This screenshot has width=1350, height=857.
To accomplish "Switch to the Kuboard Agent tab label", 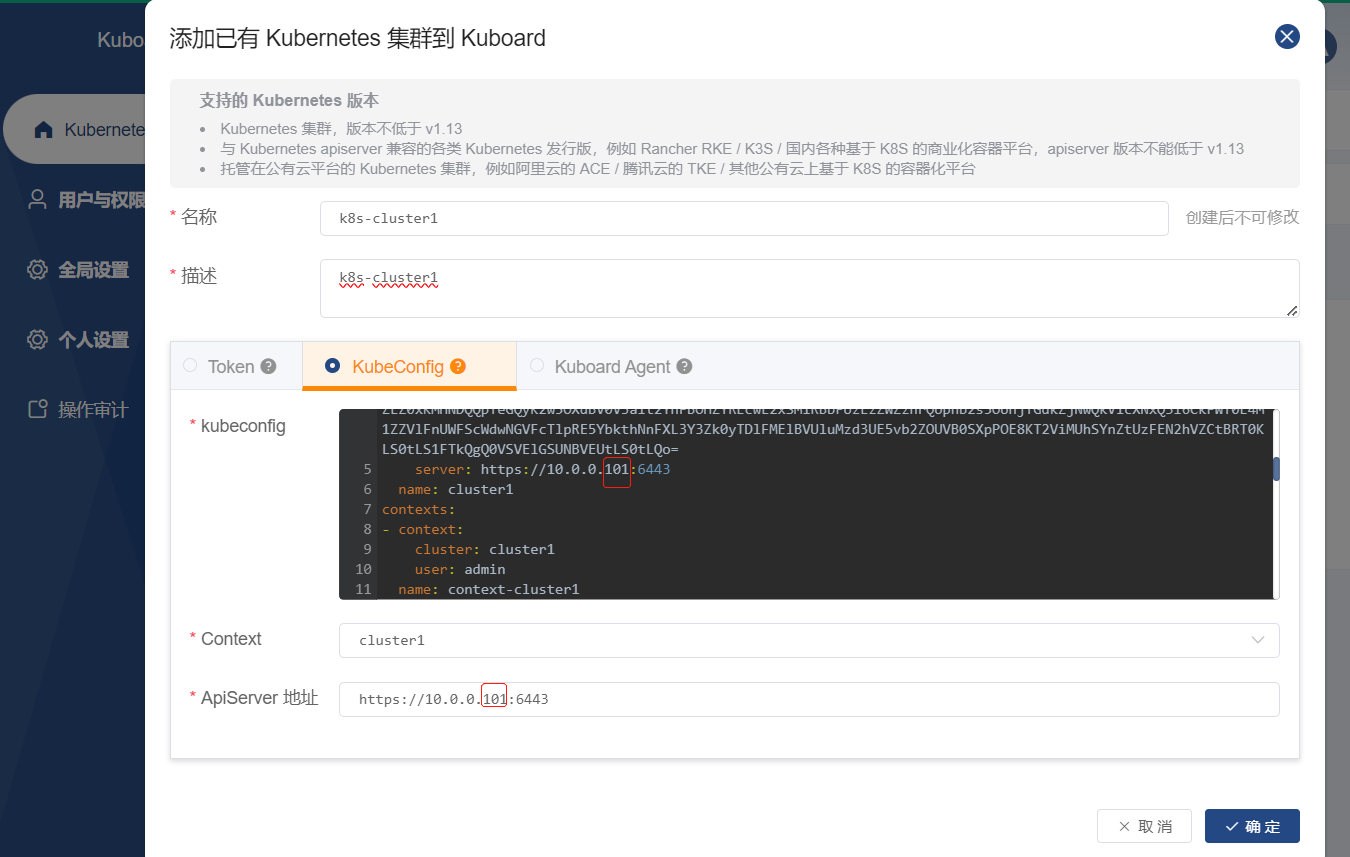I will [x=612, y=367].
